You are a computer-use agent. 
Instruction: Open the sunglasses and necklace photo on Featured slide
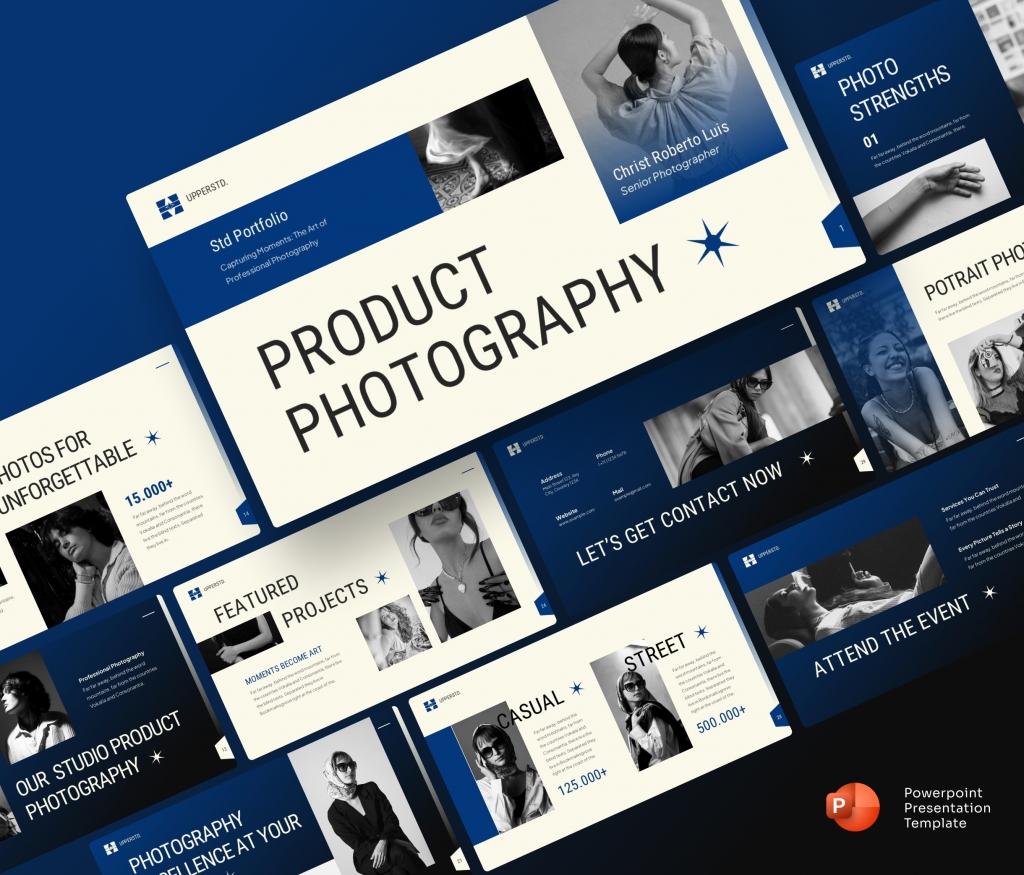point(455,564)
